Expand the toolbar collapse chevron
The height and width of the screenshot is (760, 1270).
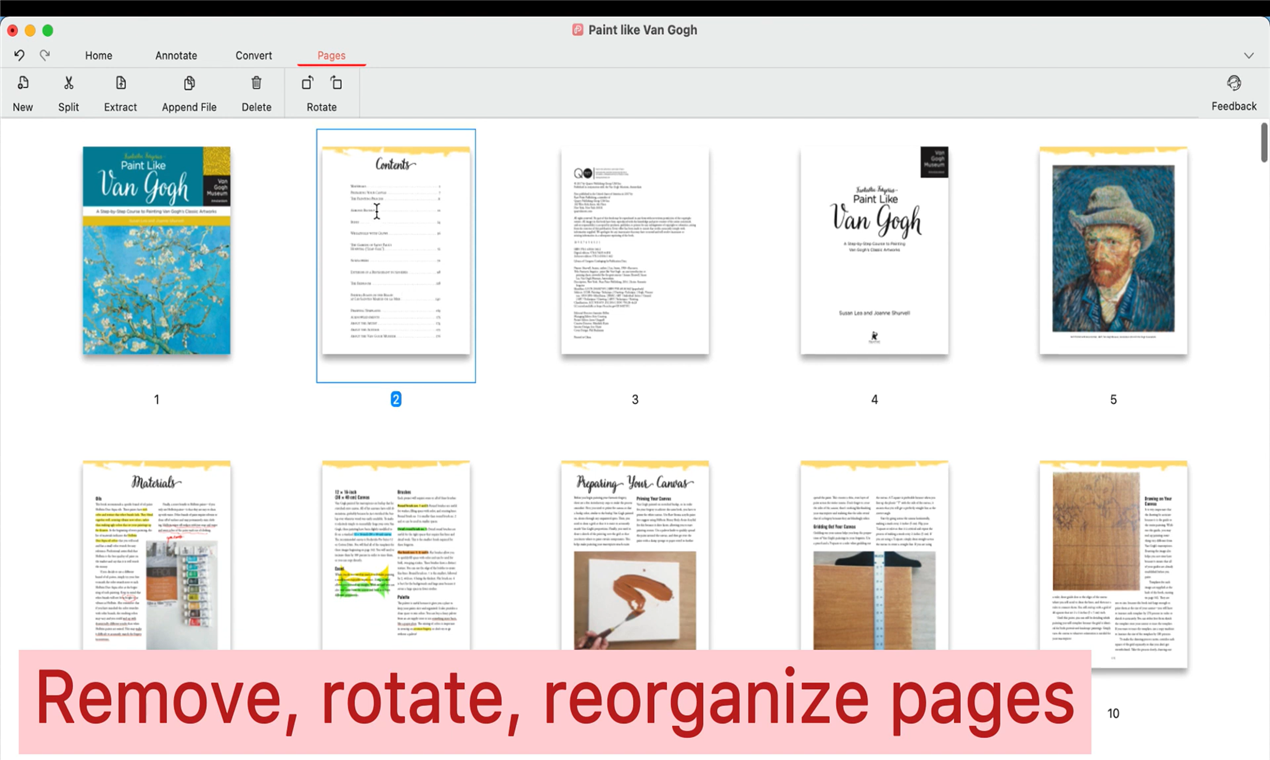pyautogui.click(x=1248, y=56)
